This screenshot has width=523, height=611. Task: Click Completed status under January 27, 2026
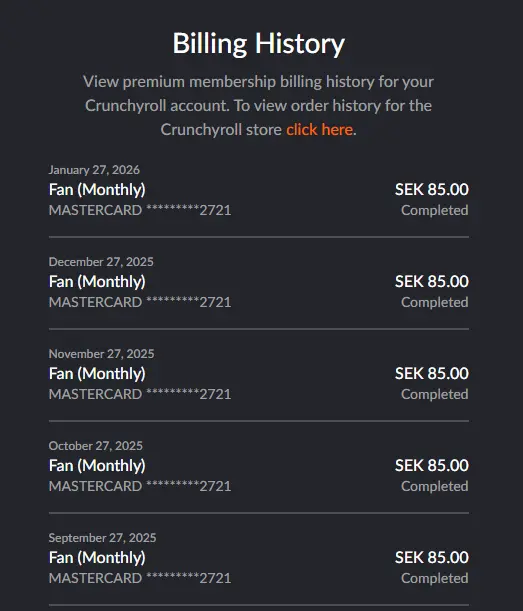coord(435,210)
